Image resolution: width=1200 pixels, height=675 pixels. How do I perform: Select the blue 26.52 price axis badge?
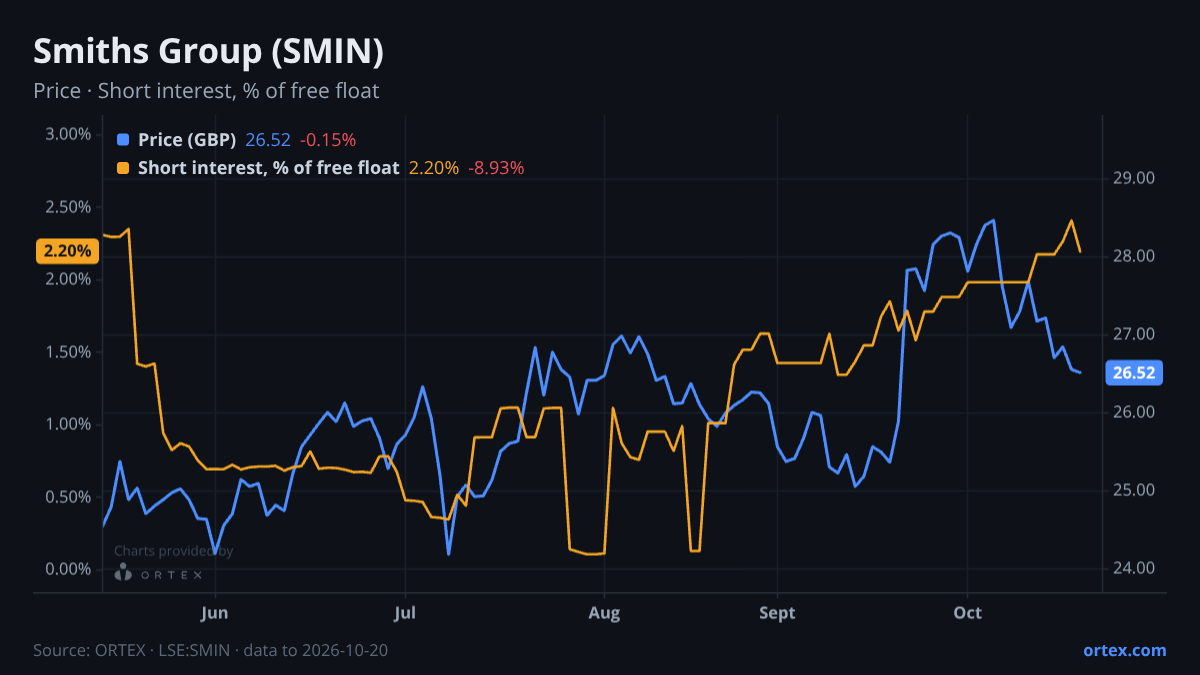tap(1134, 373)
